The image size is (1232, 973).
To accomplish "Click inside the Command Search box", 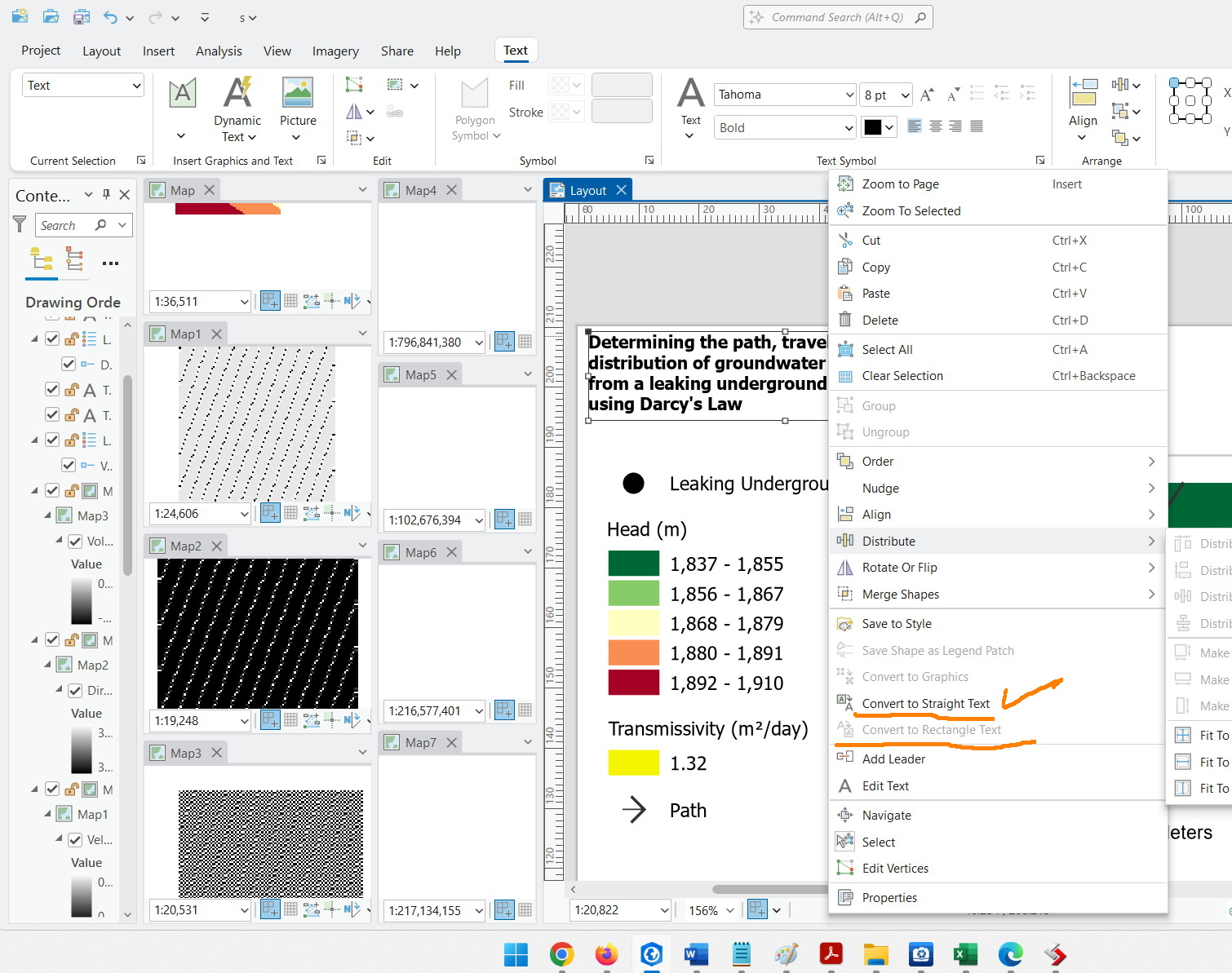I will coord(837,16).
